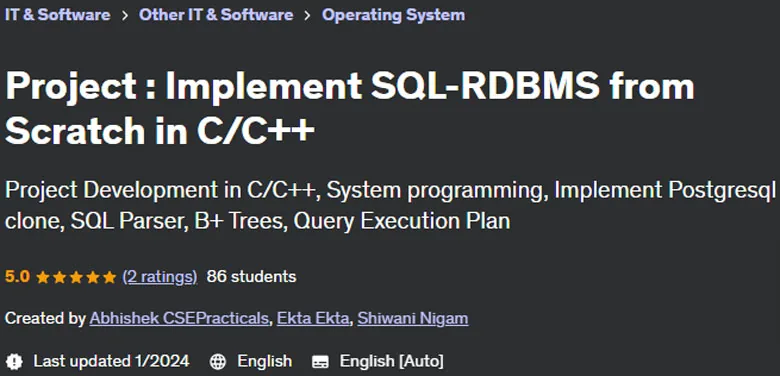Click the course title heading
This screenshot has height=376, width=780.
click(349, 108)
